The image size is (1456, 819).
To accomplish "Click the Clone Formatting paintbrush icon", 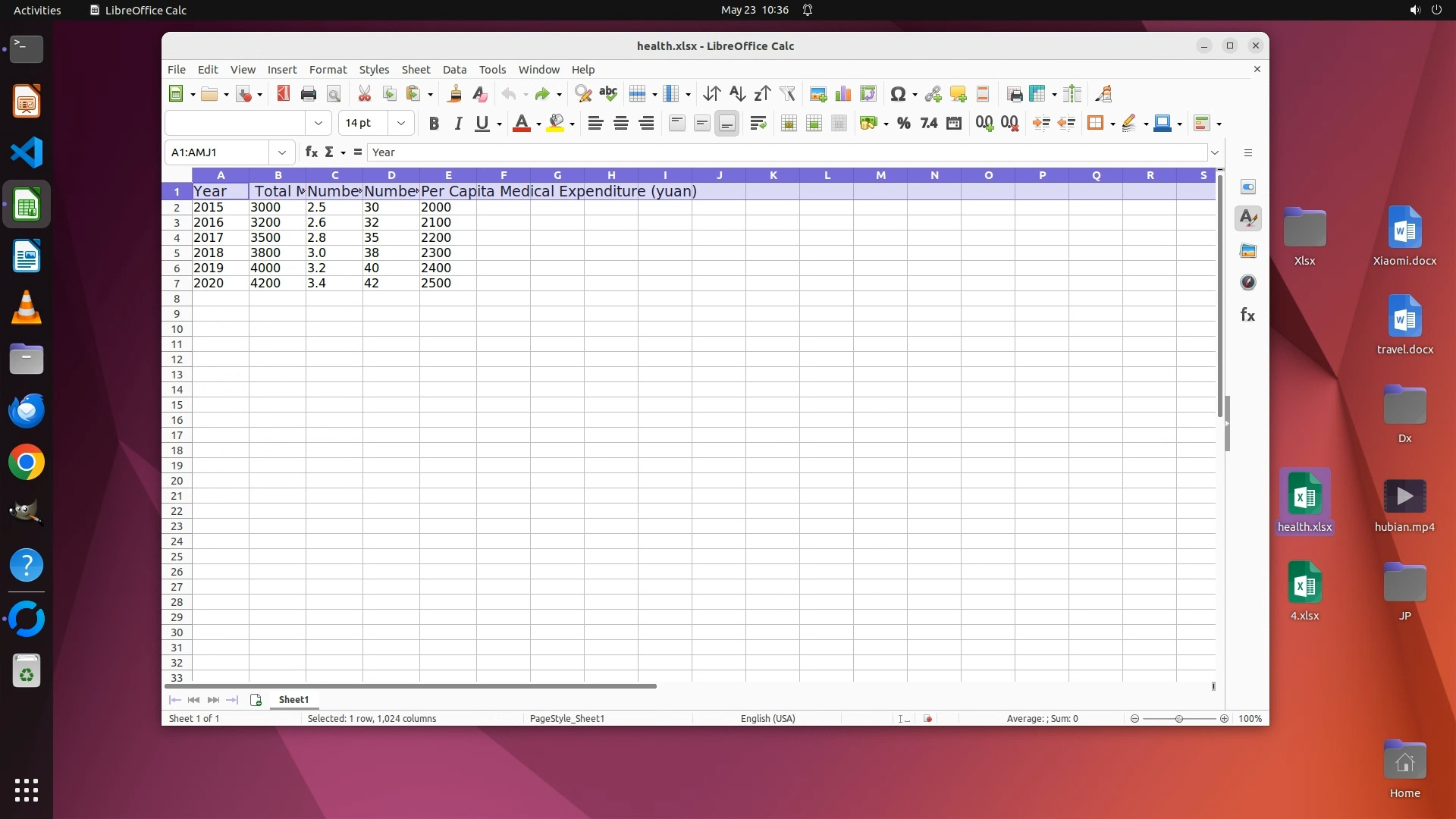I will click(x=454, y=94).
